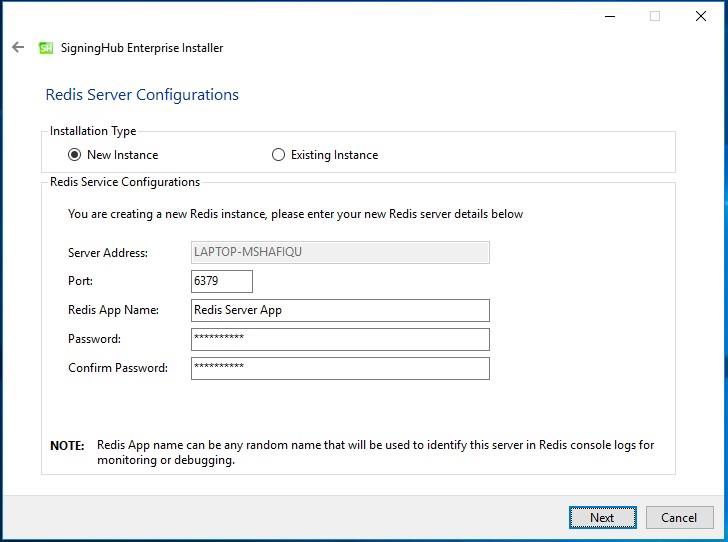Minimize the installer window
Viewport: 728px width, 542px height.
click(x=610, y=16)
